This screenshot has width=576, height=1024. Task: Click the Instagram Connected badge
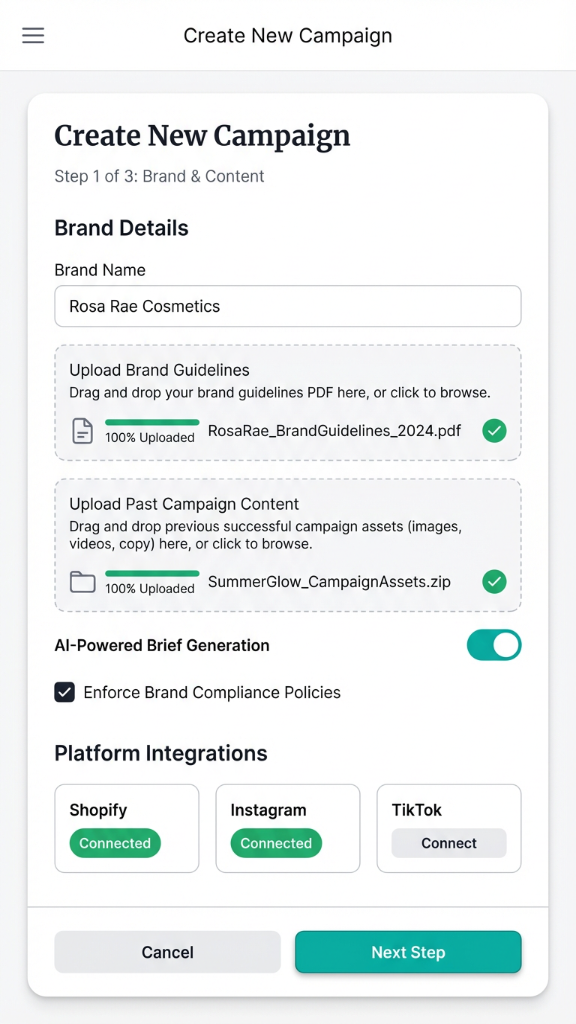pyautogui.click(x=276, y=843)
